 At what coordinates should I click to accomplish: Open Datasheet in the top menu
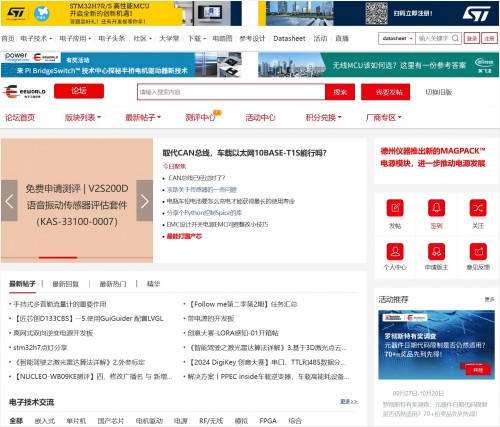[289, 38]
